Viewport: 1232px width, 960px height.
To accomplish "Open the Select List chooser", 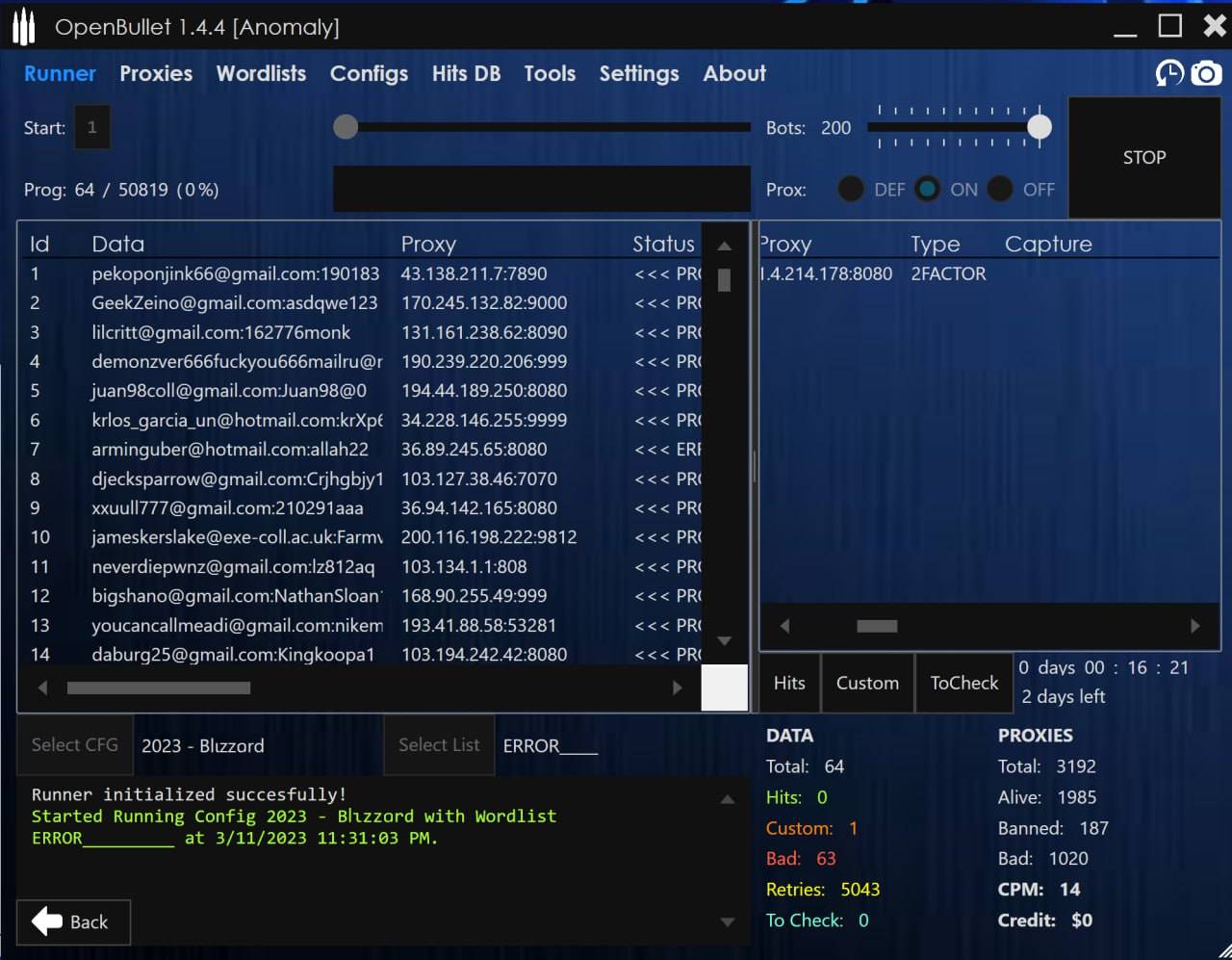I will pos(439,745).
